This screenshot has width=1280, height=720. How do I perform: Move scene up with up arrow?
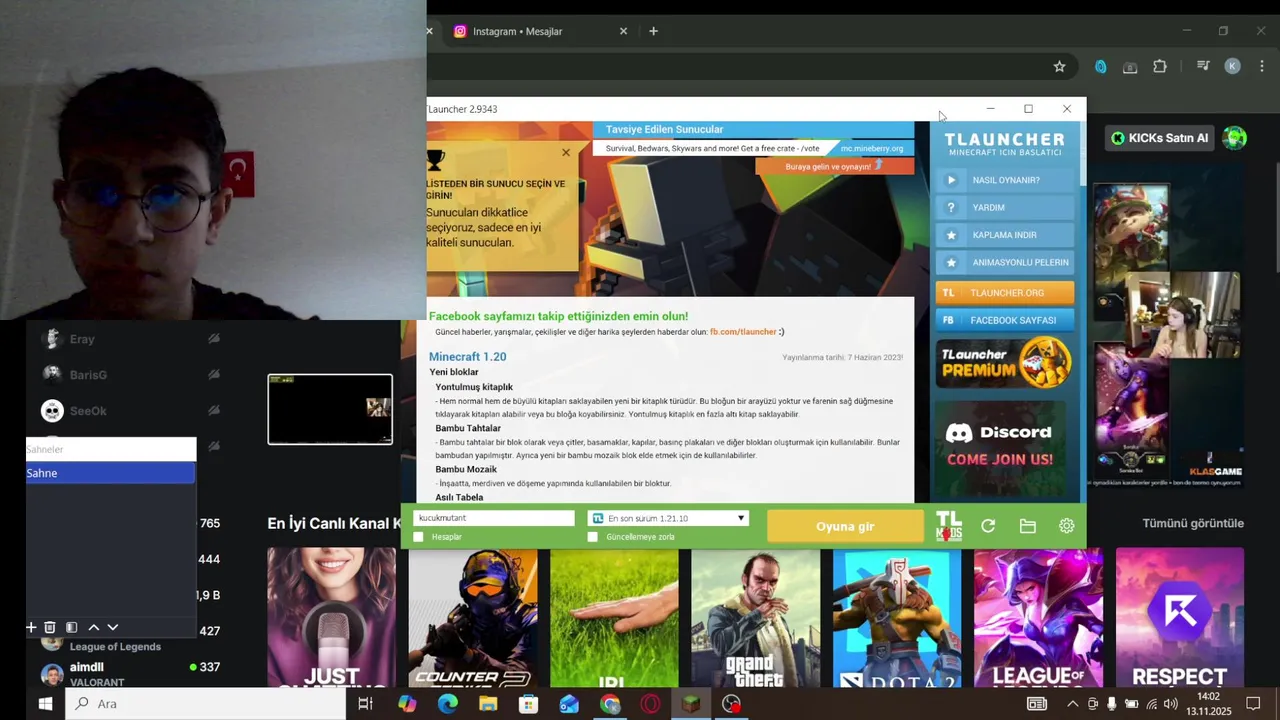[x=93, y=627]
